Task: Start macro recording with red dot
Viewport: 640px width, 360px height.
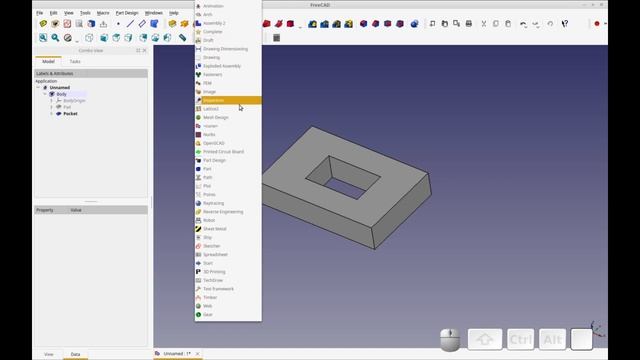Action: (597, 24)
